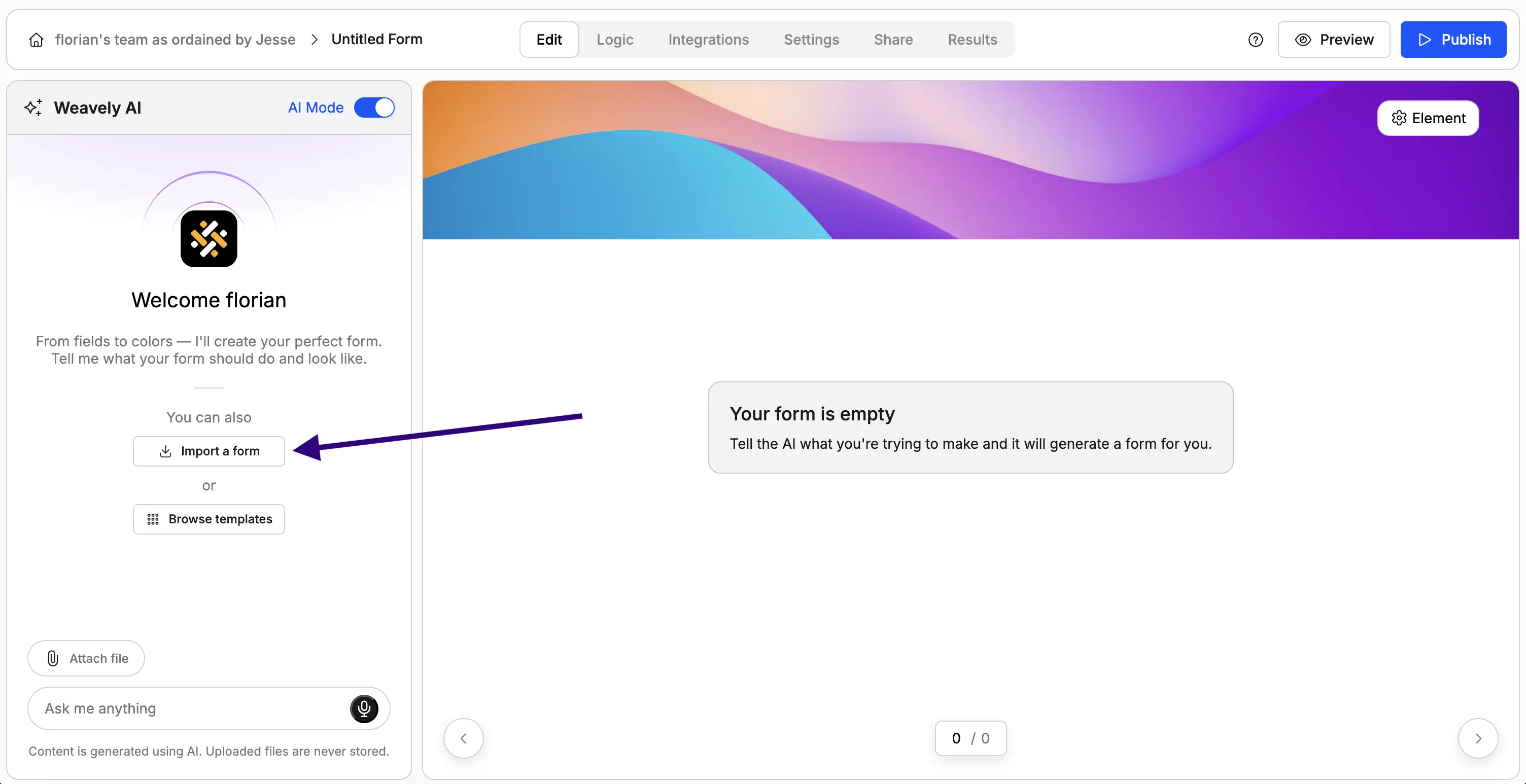Image resolution: width=1526 pixels, height=784 pixels.
Task: Click the left navigation chevron at the bottom
Action: [x=463, y=738]
